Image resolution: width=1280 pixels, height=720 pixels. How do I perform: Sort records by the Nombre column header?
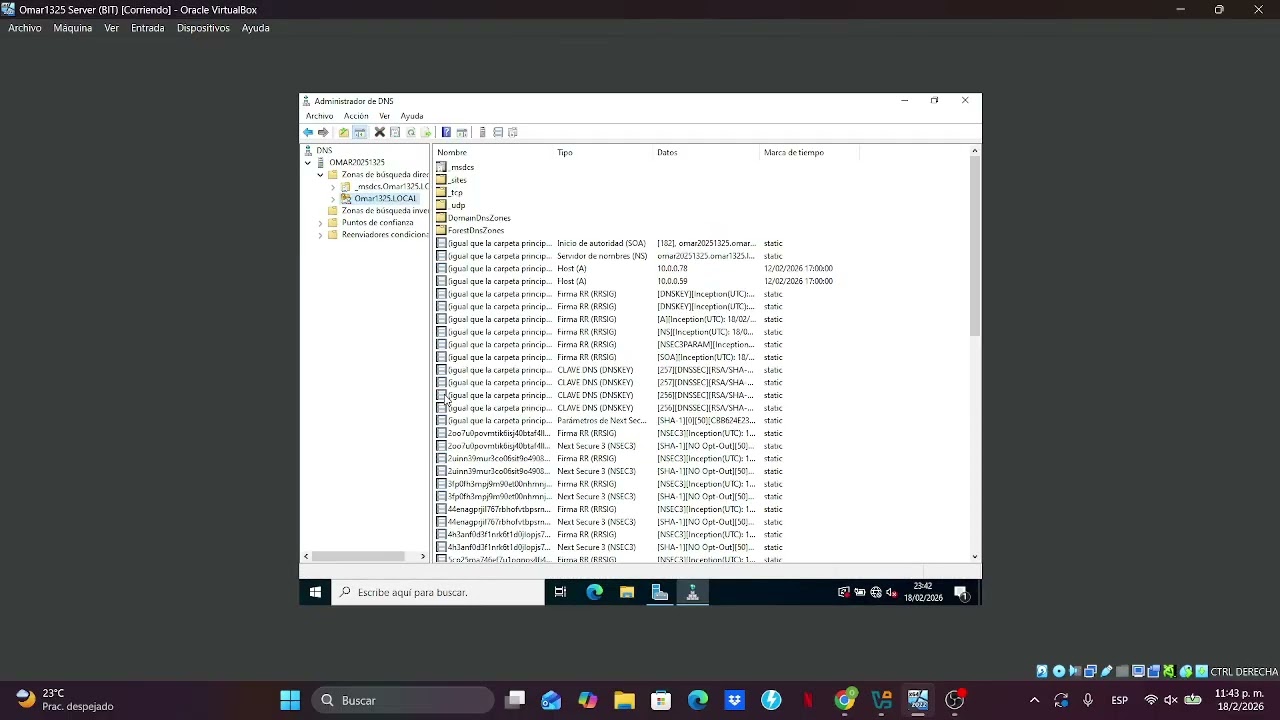(x=493, y=152)
